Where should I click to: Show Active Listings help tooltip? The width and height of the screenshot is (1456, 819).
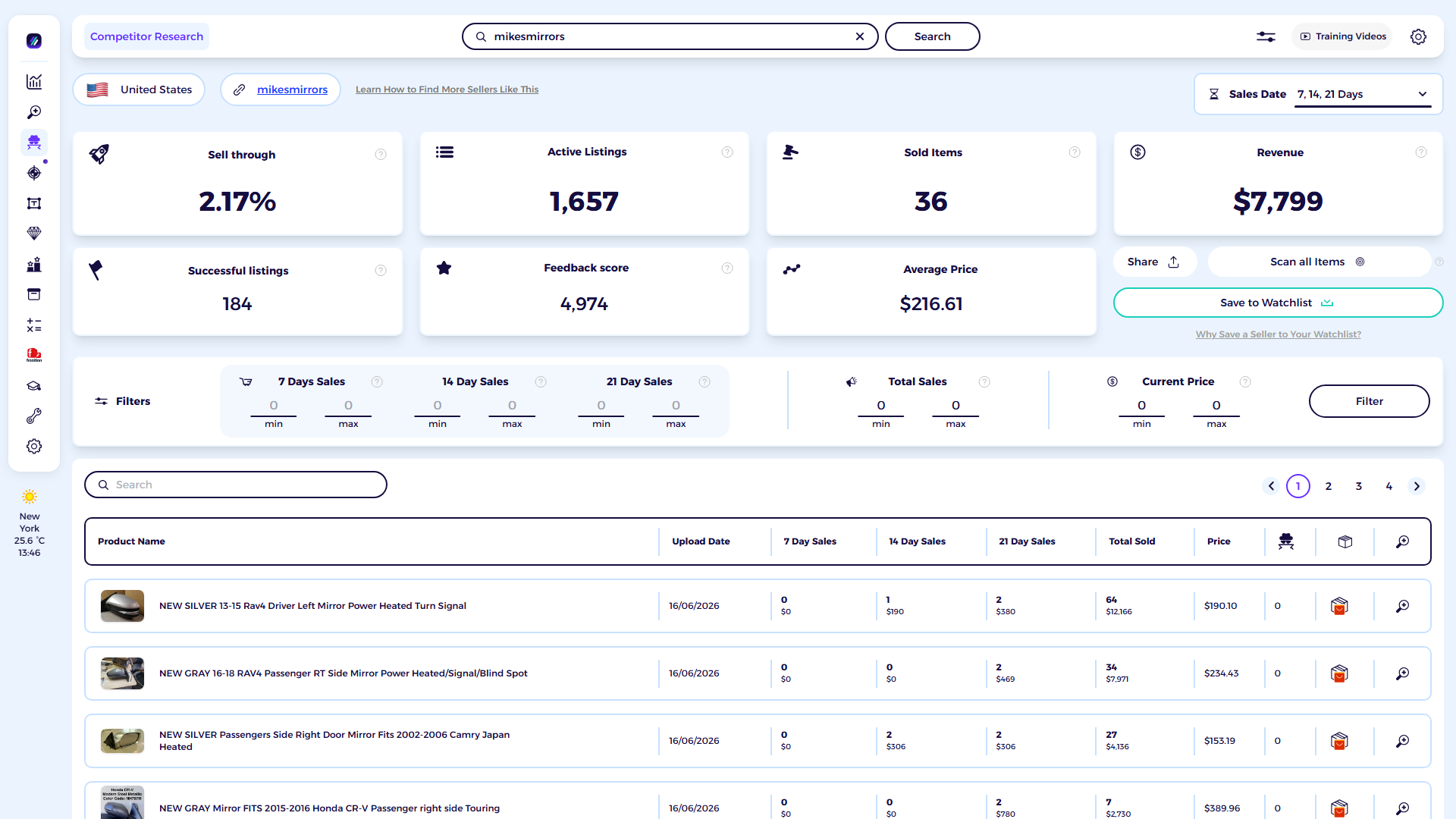coord(727,152)
